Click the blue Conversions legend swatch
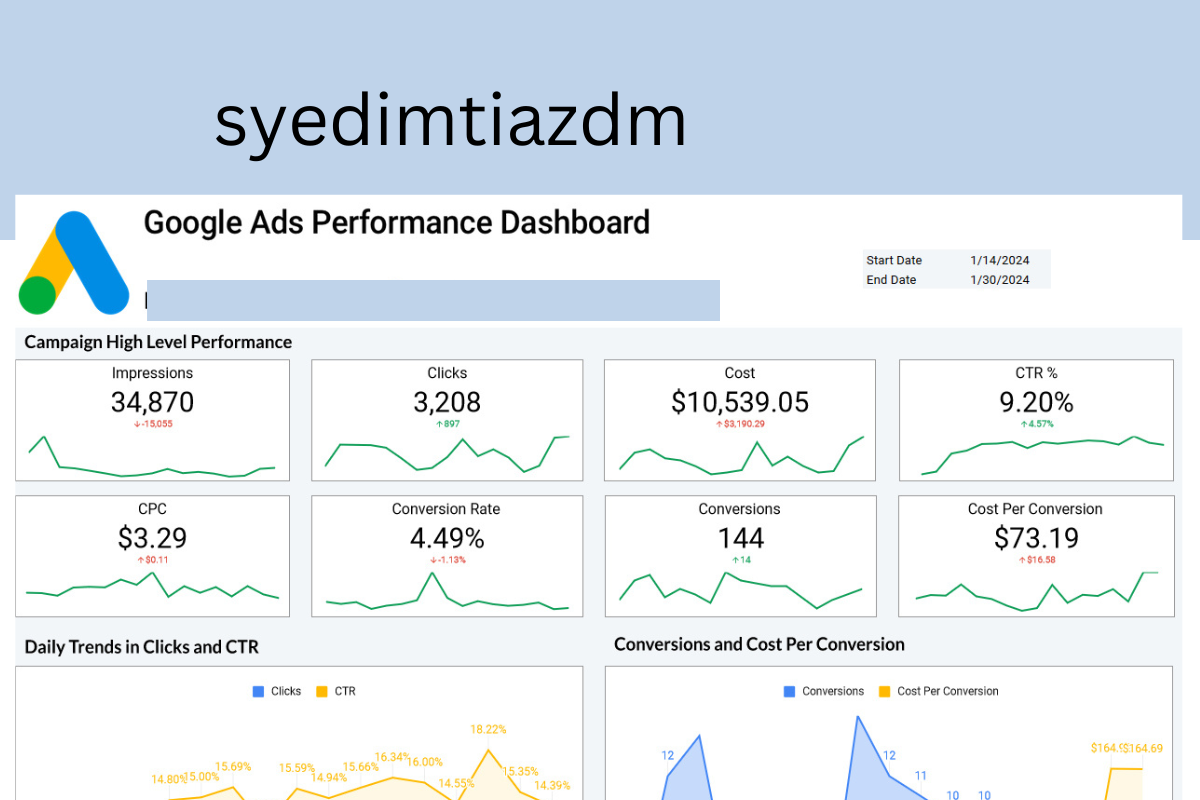This screenshot has width=1200, height=800. click(789, 691)
